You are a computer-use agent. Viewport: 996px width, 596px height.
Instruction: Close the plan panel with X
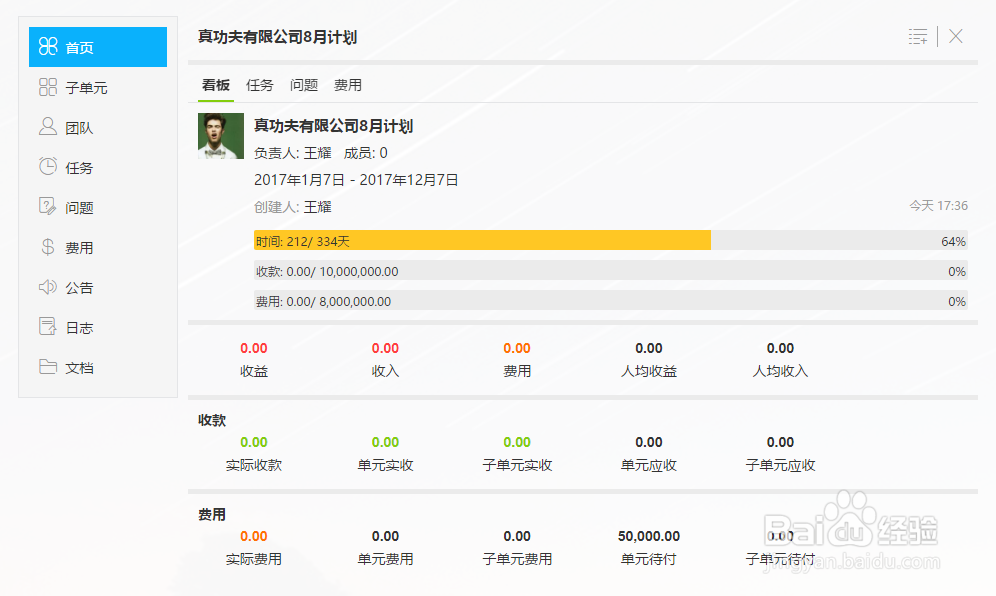[x=956, y=36]
